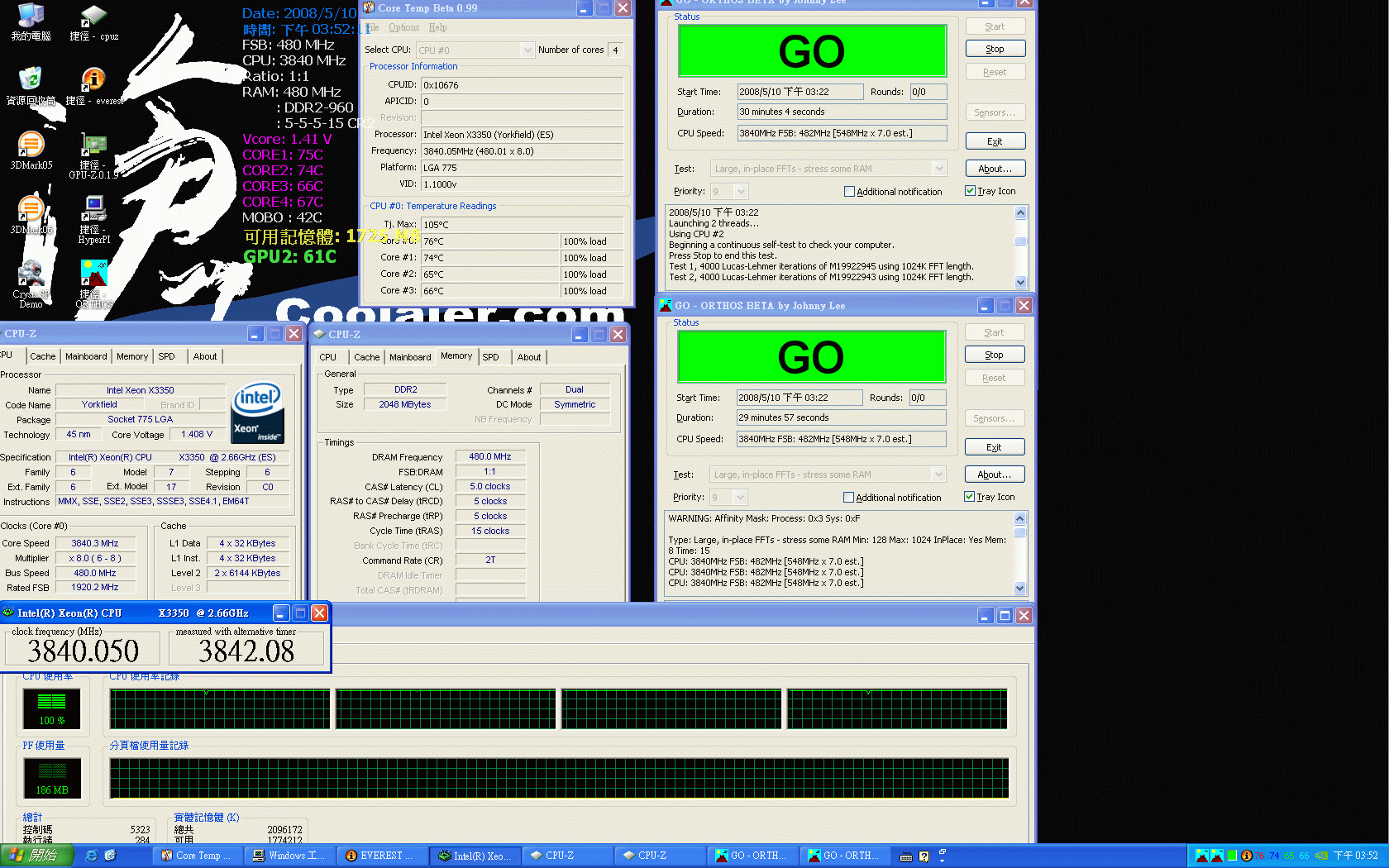
Task: Switch to second GO - ORTHOS taskbar button
Action: click(x=845, y=856)
